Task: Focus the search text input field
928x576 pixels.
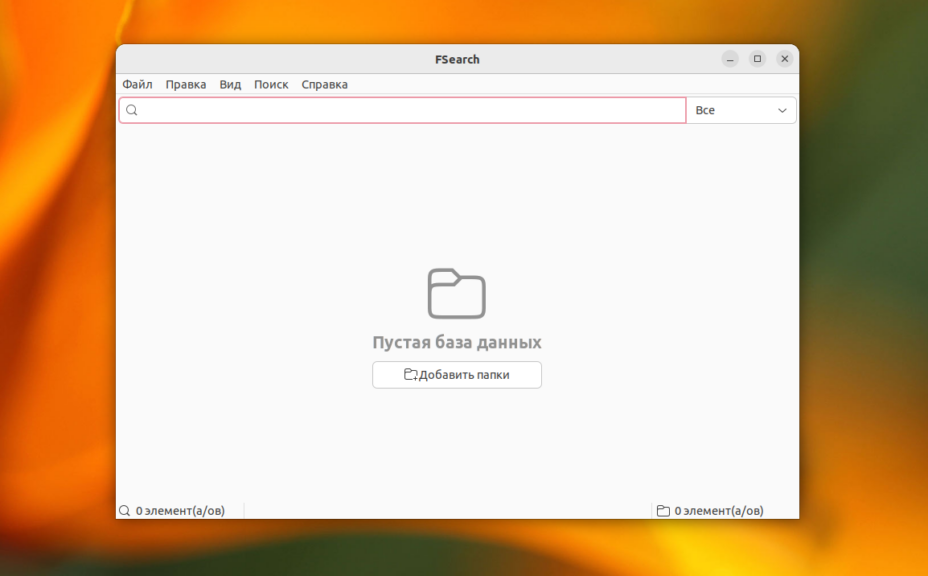Action: coord(410,110)
